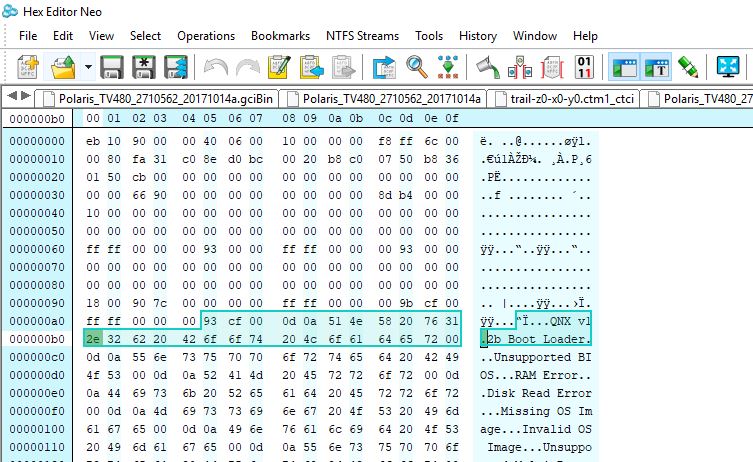Click the Undo arrow icon

[215, 68]
